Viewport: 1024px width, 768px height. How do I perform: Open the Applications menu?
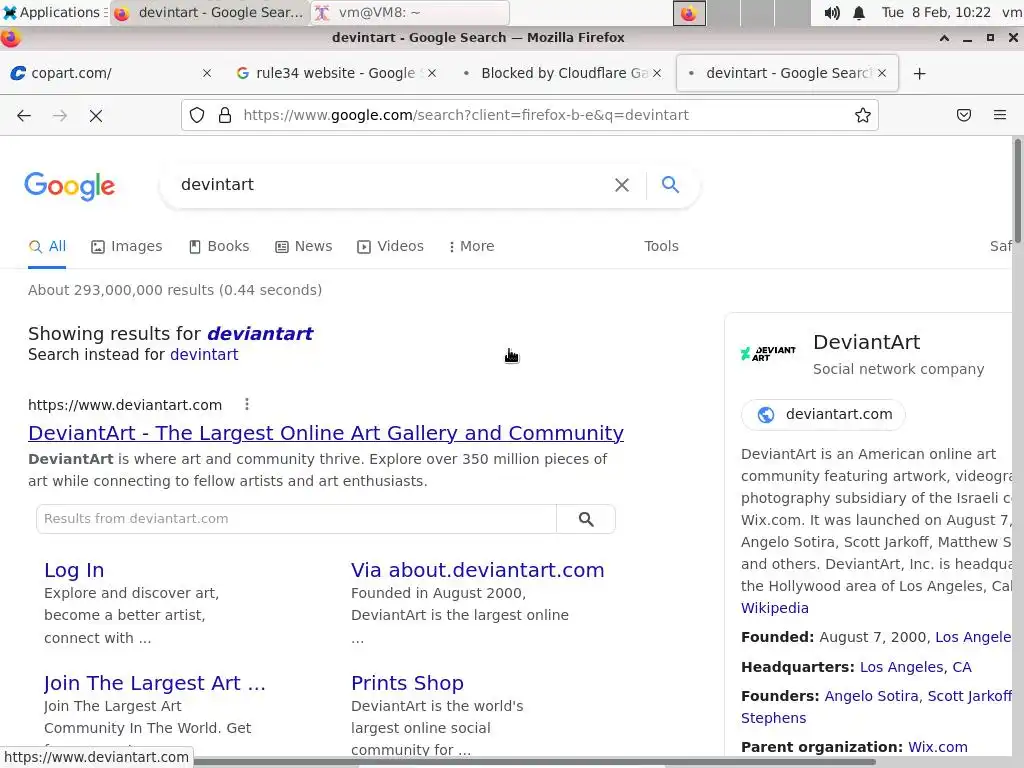click(x=53, y=12)
